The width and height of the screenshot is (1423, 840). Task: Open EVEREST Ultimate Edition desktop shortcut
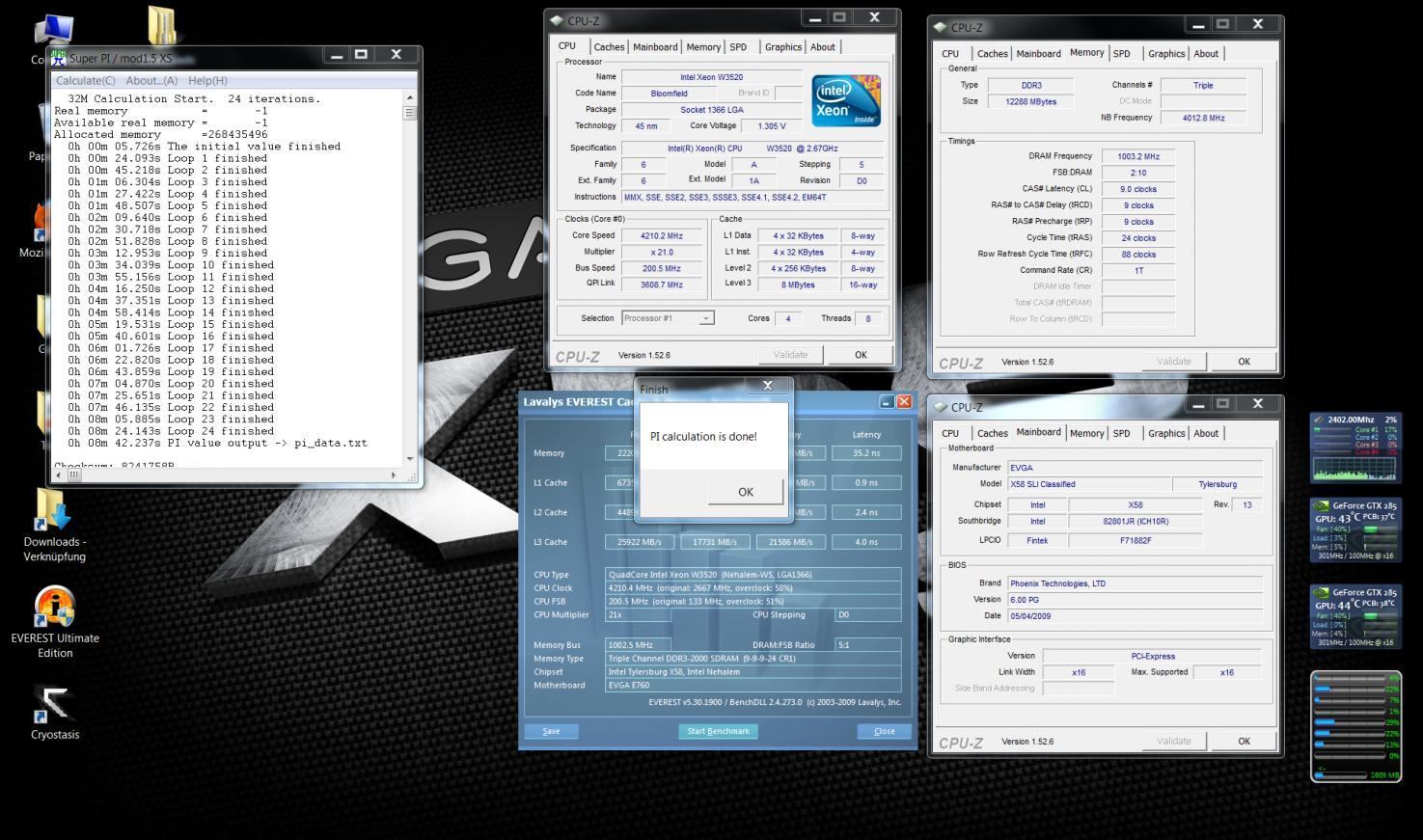[x=55, y=622]
